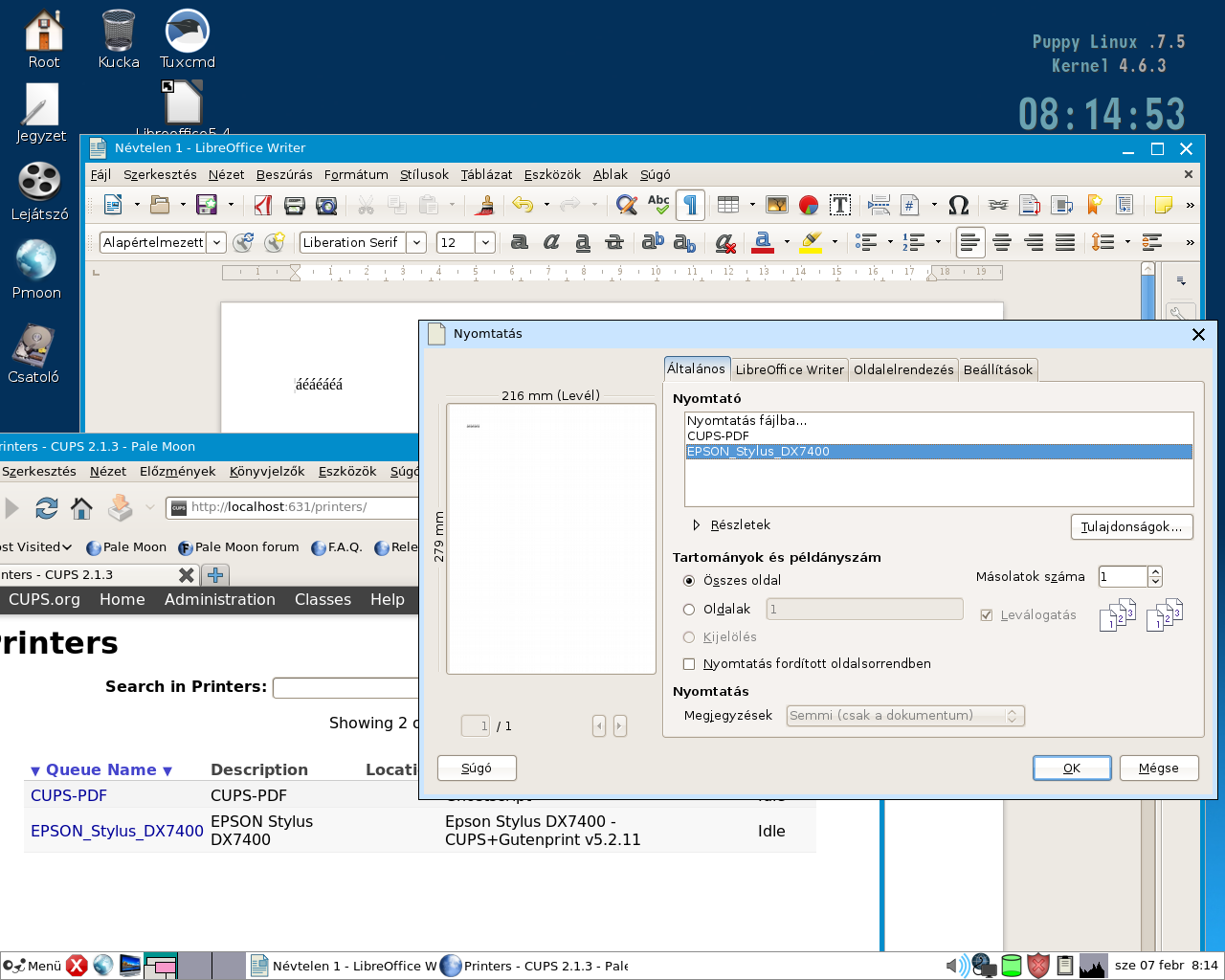Click Pale Moon Reload icon
Image resolution: width=1225 pixels, height=980 pixels.
(x=46, y=507)
